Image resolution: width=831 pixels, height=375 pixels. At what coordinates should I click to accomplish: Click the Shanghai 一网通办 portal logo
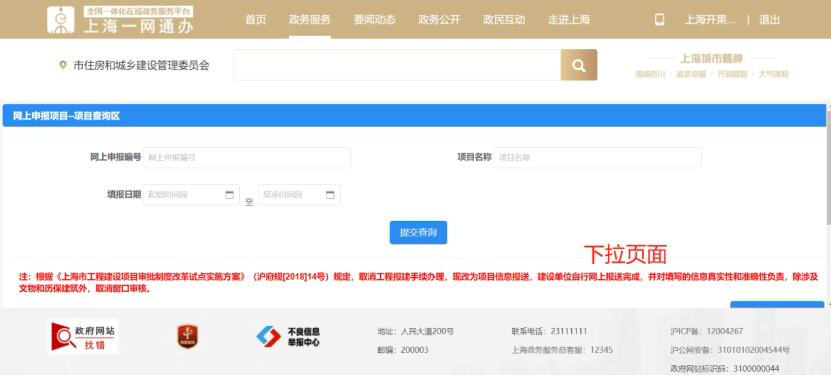pyautogui.click(x=120, y=20)
